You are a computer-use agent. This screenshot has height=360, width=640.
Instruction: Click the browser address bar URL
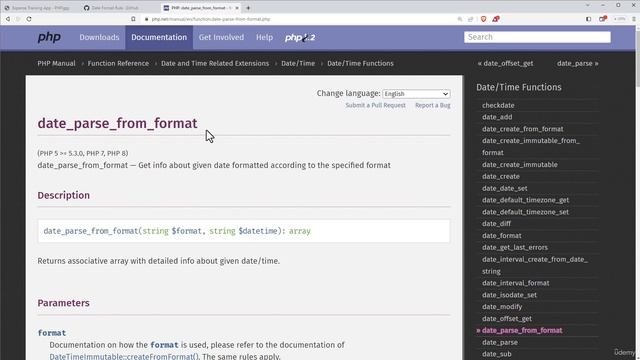click(211, 19)
